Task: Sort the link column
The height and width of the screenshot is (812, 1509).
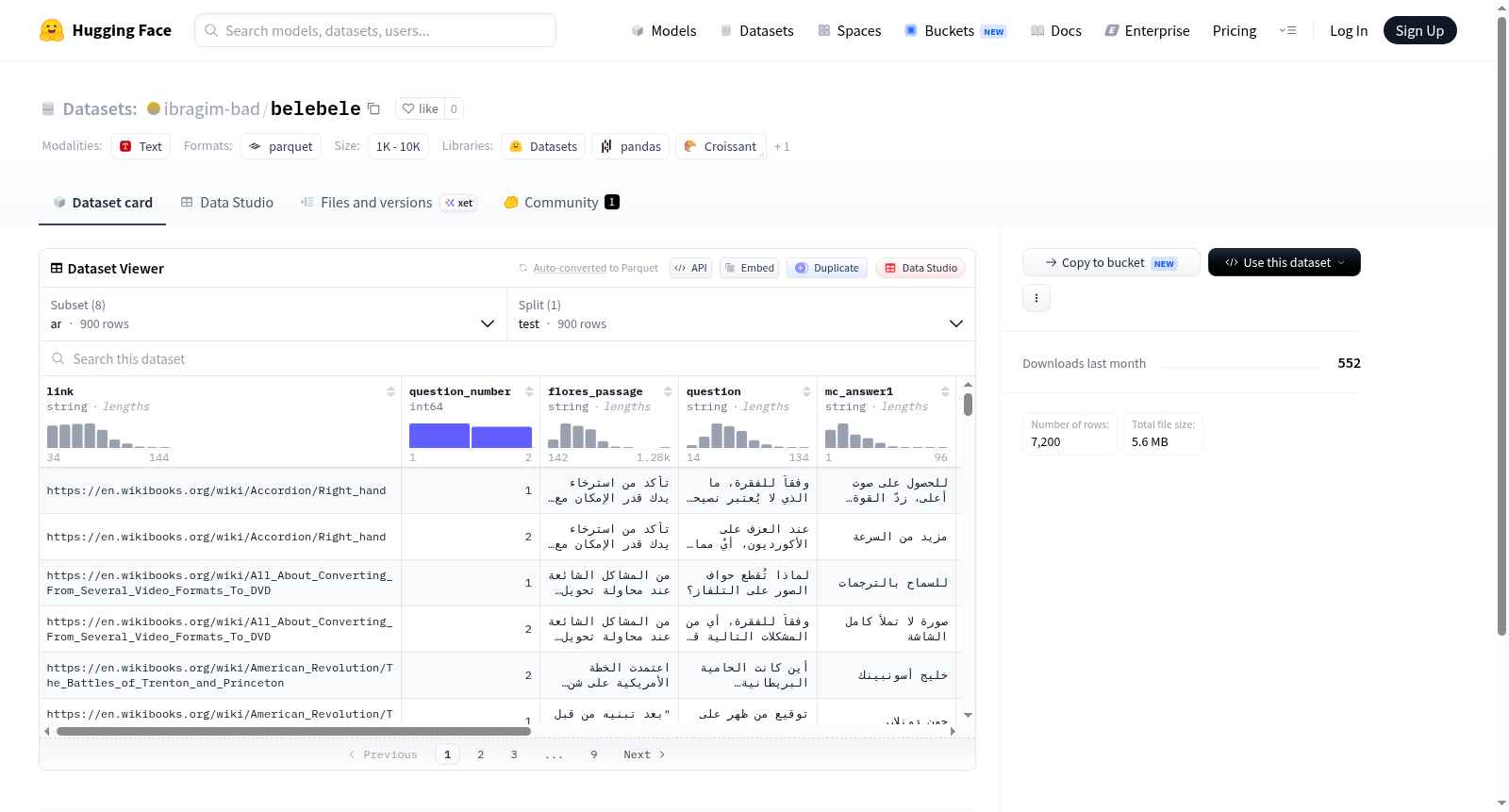Action: point(390,391)
